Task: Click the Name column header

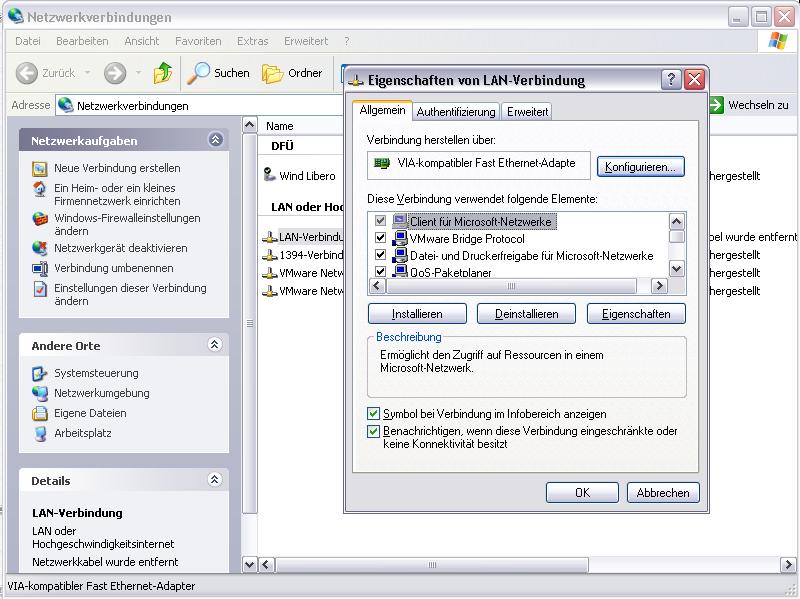Action: (x=301, y=126)
